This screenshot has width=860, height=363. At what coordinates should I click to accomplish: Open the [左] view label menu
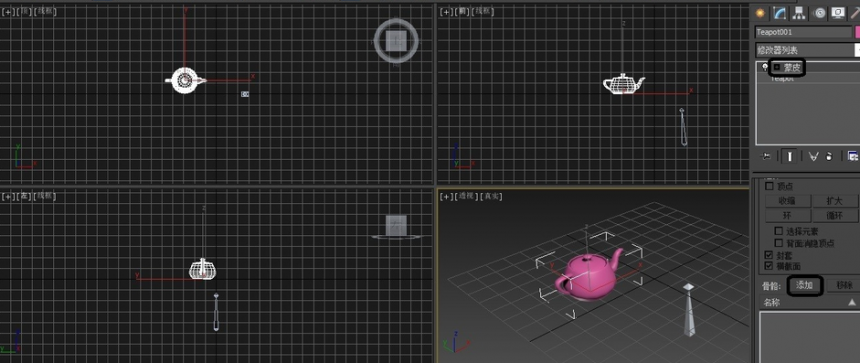pyautogui.click(x=25, y=196)
